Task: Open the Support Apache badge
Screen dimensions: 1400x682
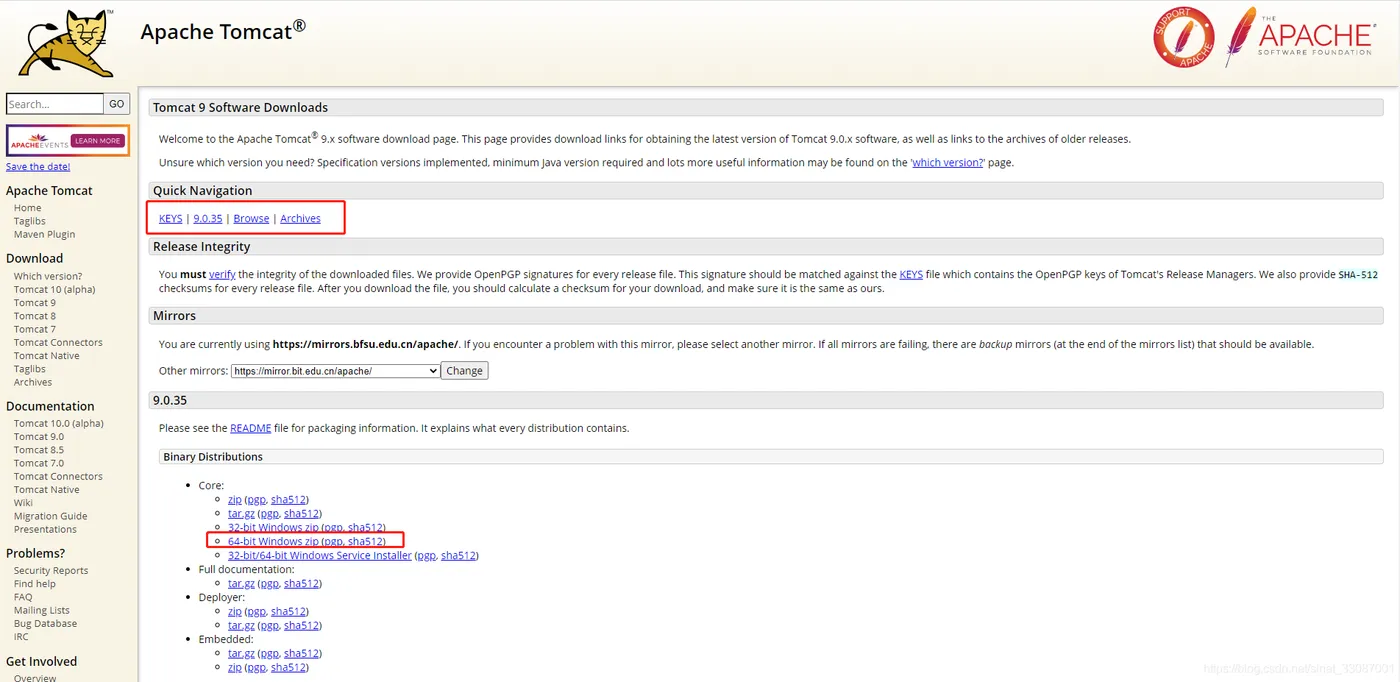Action: (1184, 37)
